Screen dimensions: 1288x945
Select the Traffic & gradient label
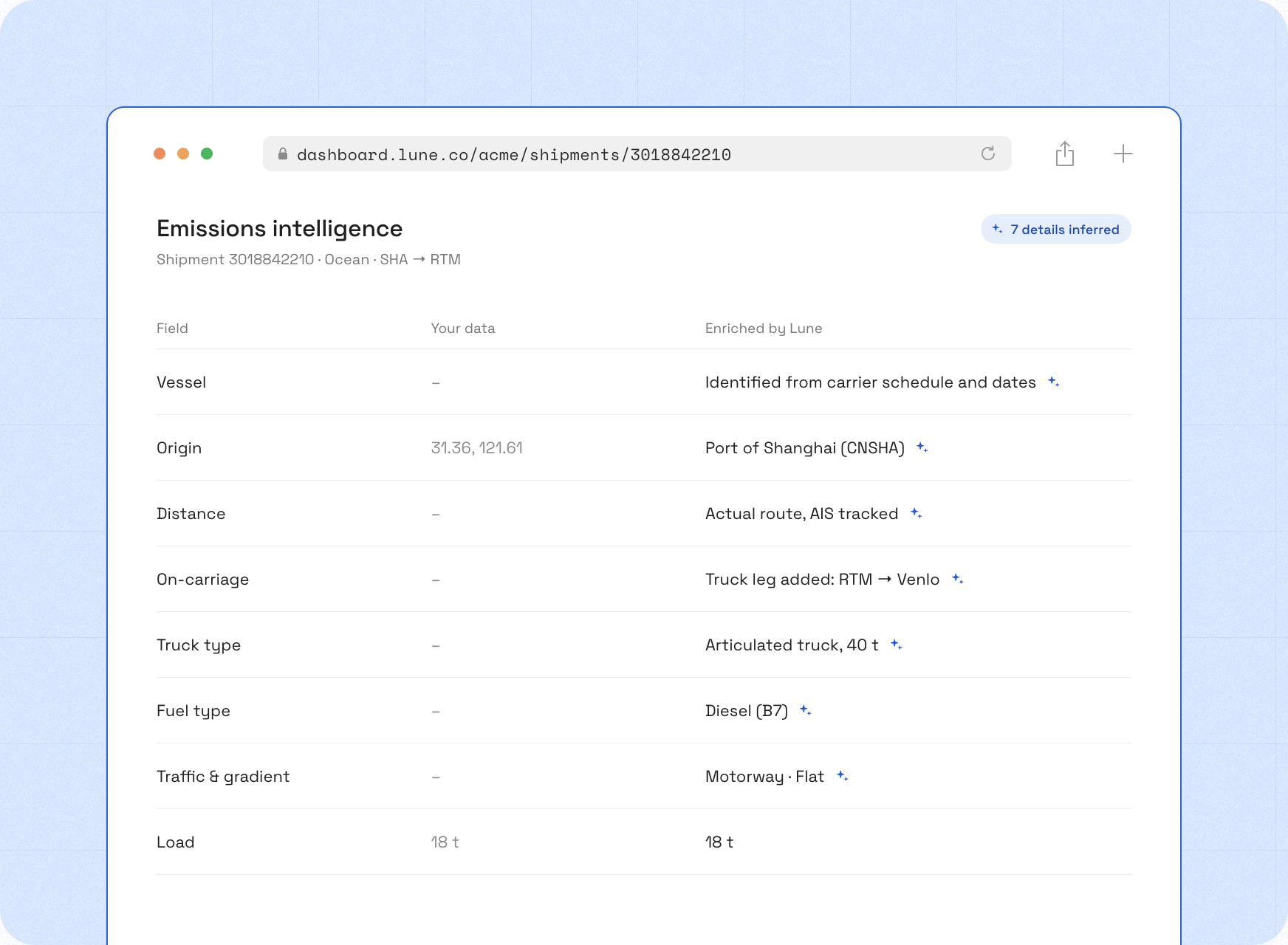[x=223, y=776]
